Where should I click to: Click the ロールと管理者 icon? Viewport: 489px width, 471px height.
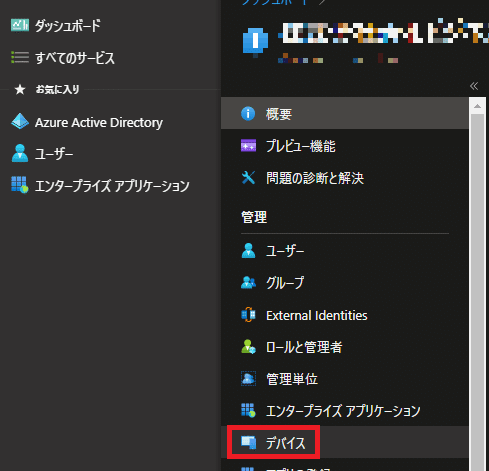click(248, 346)
